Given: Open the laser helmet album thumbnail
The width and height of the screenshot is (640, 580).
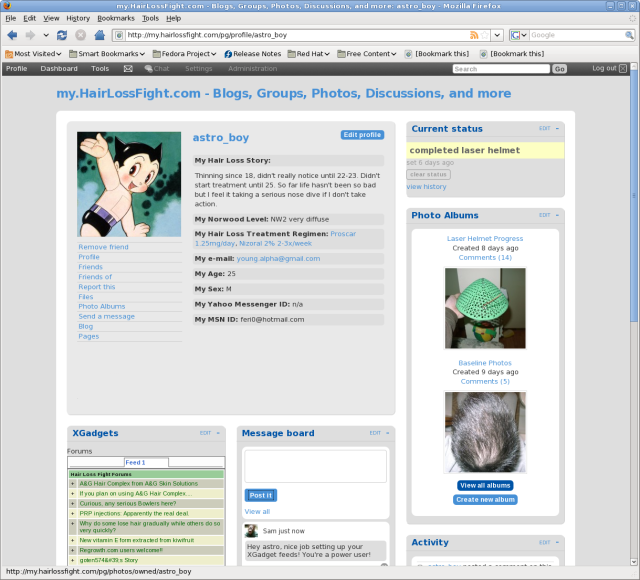Looking at the screenshot, I should (x=485, y=308).
